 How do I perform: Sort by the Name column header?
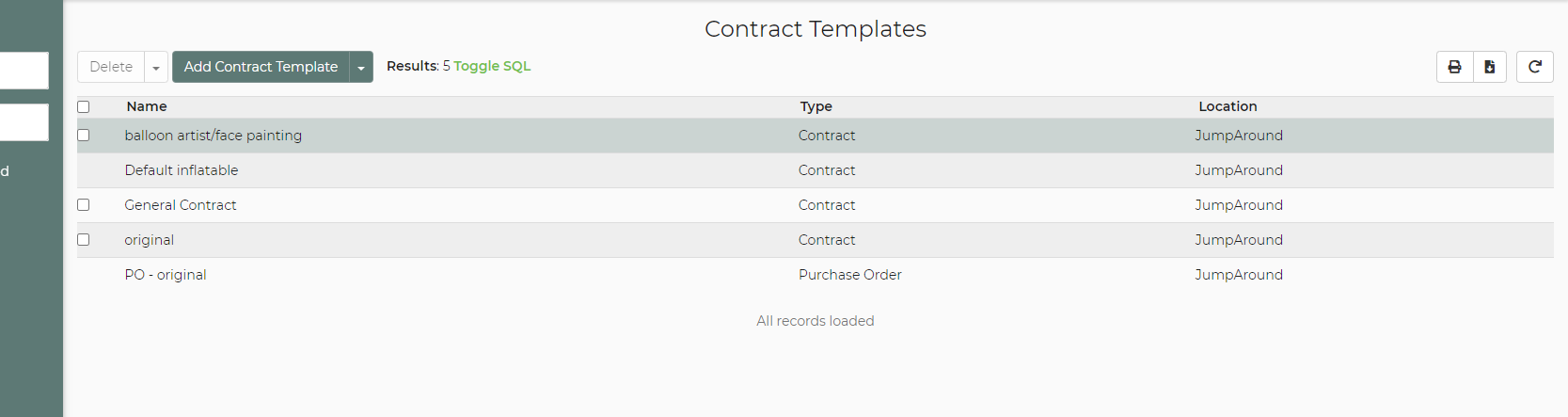[147, 106]
